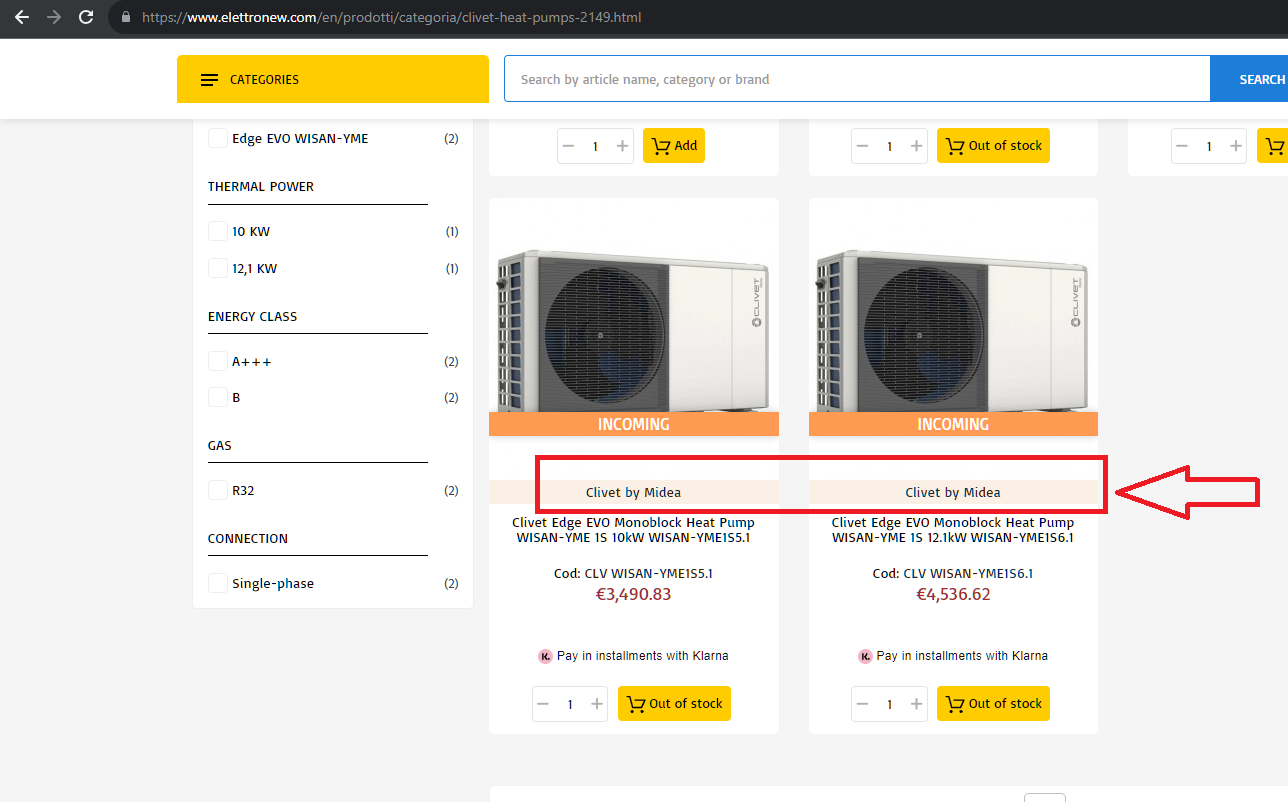
Task: Reload the page with refresh icon
Action: point(86,17)
